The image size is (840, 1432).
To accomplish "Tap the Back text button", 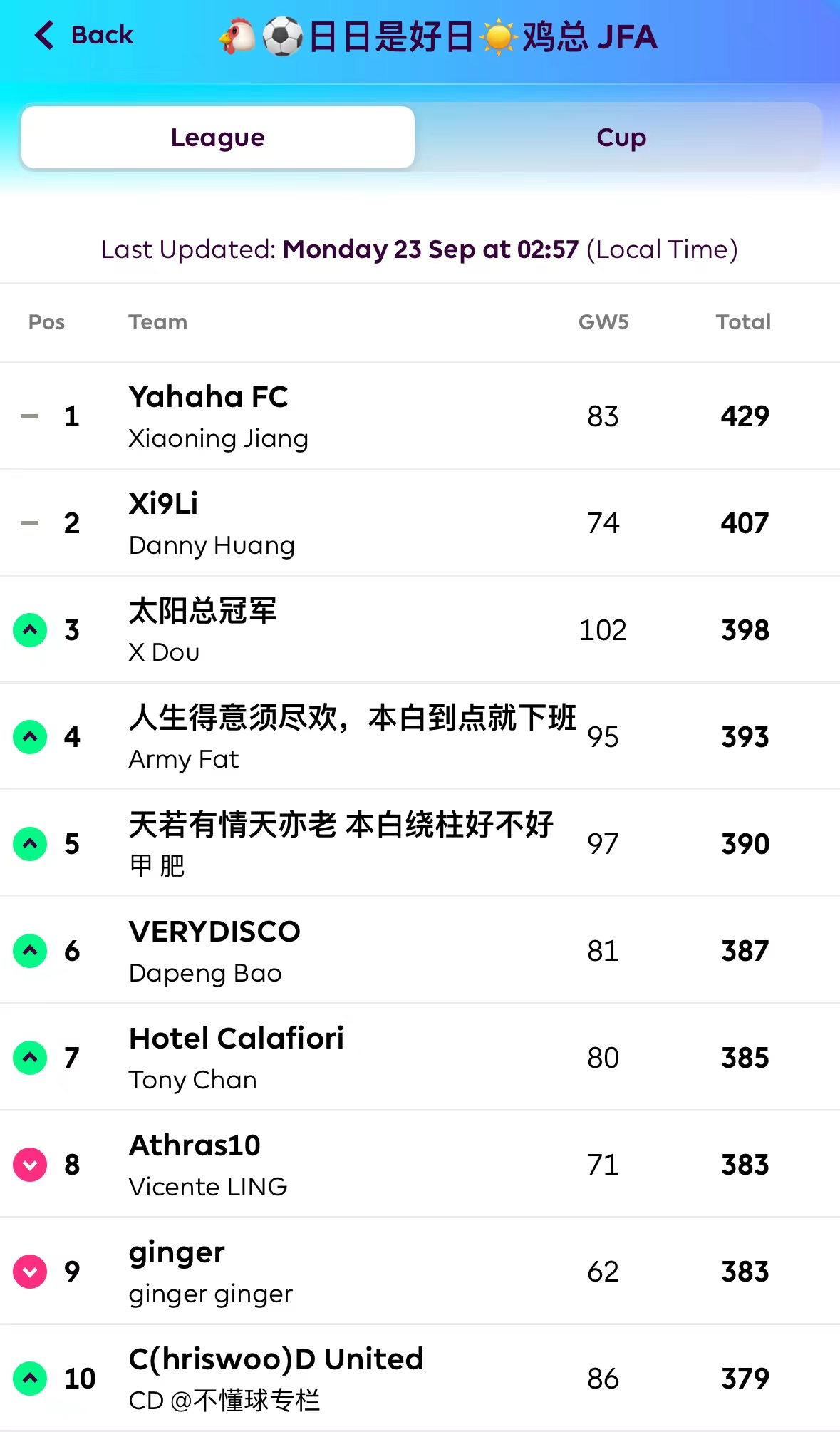I will point(102,35).
